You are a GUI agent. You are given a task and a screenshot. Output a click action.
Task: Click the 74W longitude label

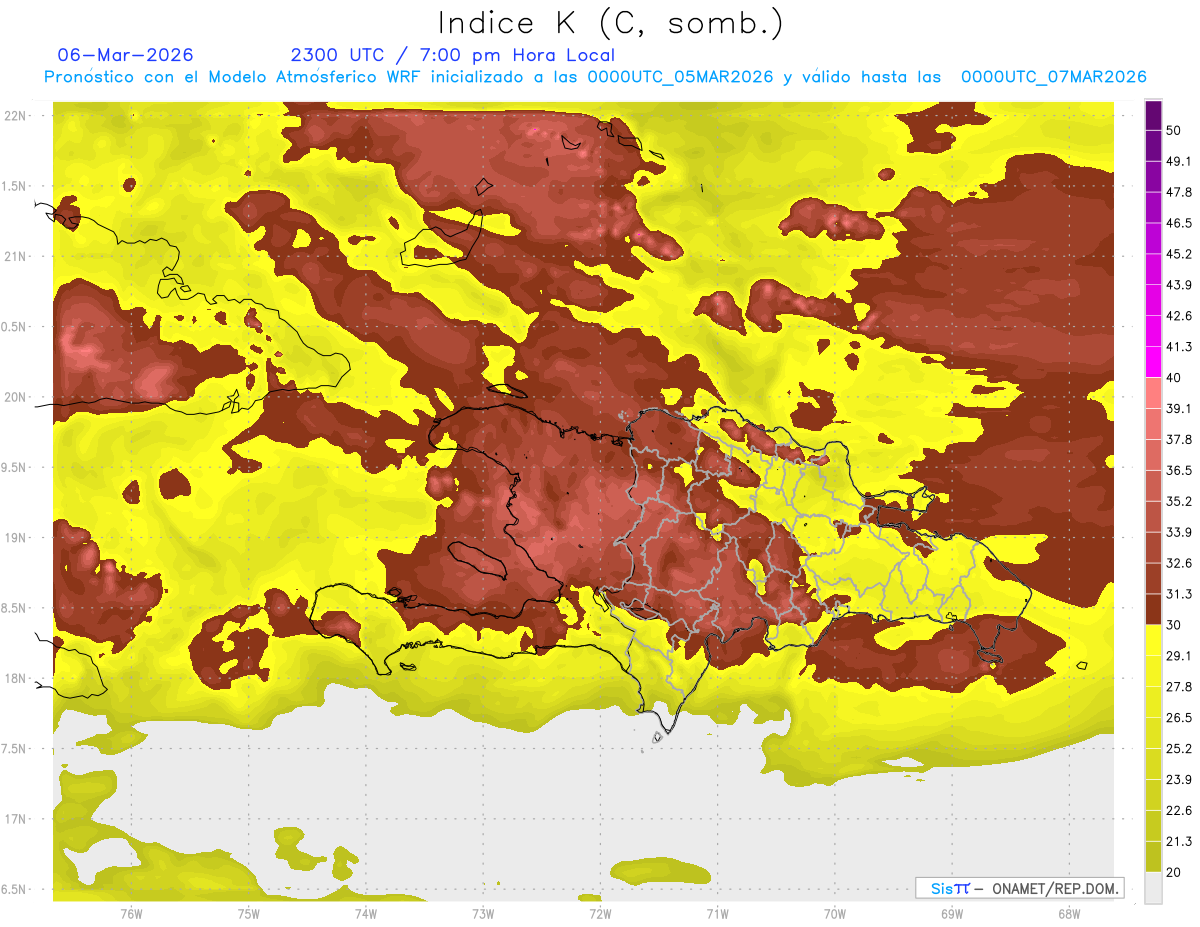click(365, 914)
